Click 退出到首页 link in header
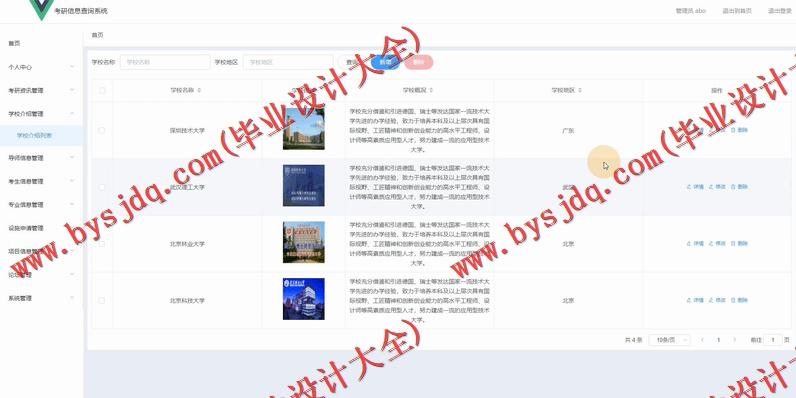The width and height of the screenshot is (796, 398). pyautogui.click(x=737, y=11)
